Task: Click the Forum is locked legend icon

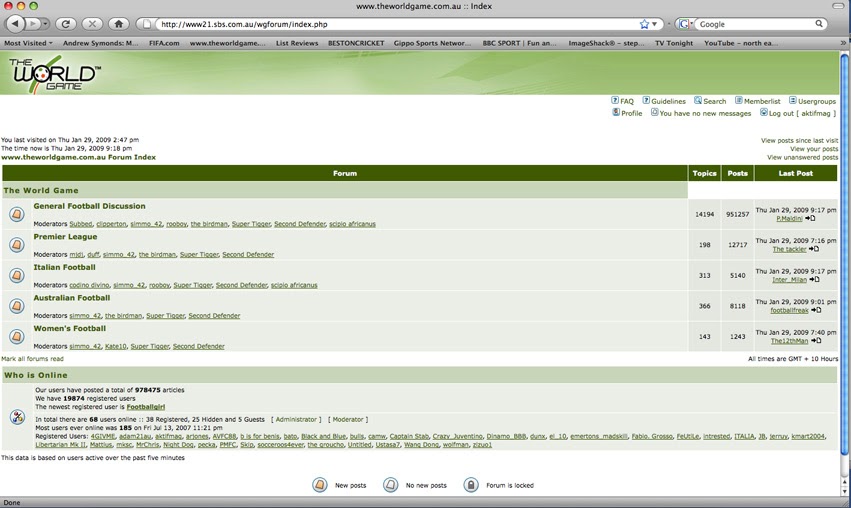Action: click(x=471, y=485)
